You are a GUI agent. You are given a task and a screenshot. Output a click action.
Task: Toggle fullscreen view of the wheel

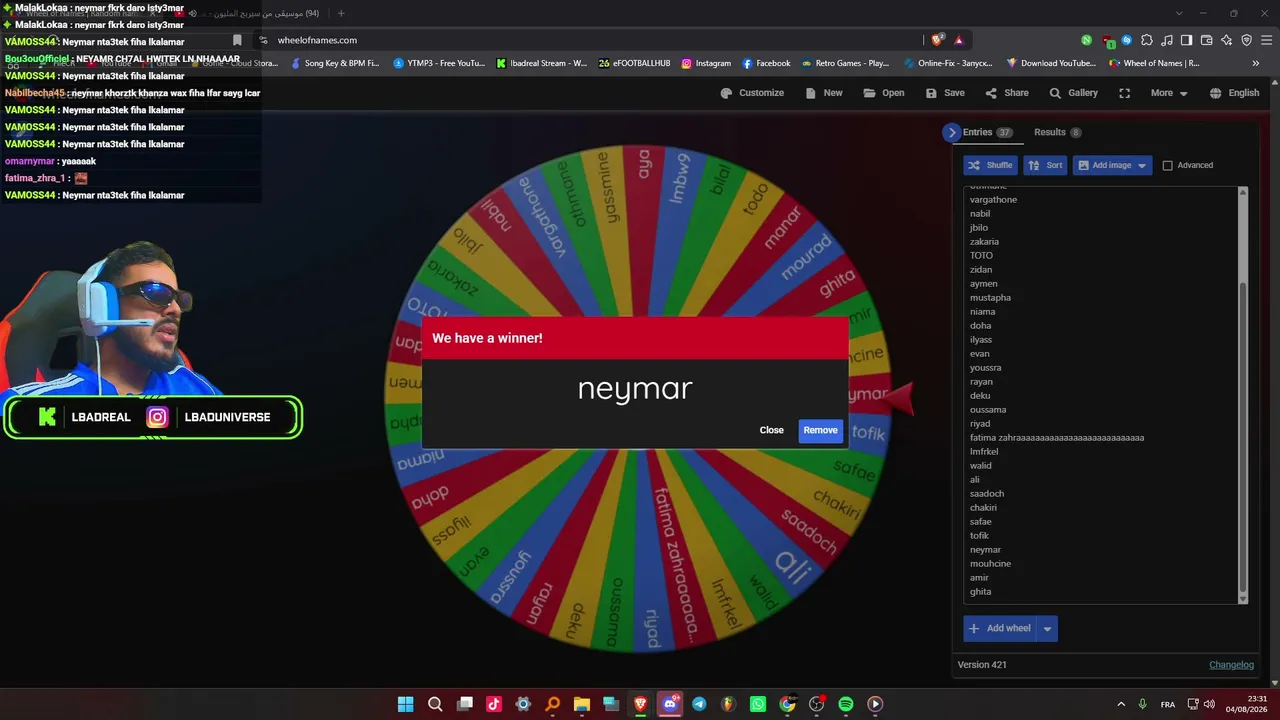pos(1125,93)
